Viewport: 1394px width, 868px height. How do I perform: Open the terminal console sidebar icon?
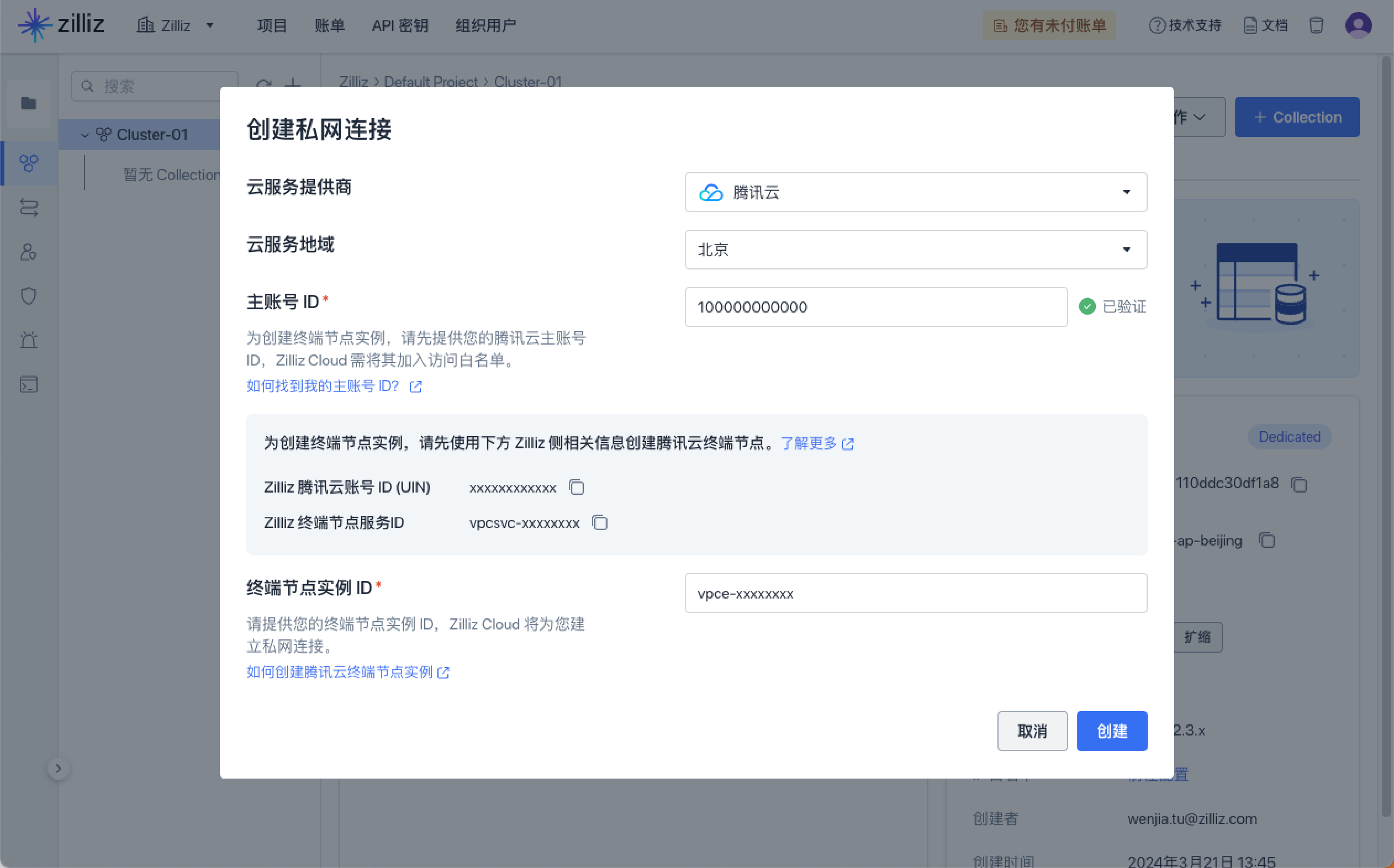[29, 384]
